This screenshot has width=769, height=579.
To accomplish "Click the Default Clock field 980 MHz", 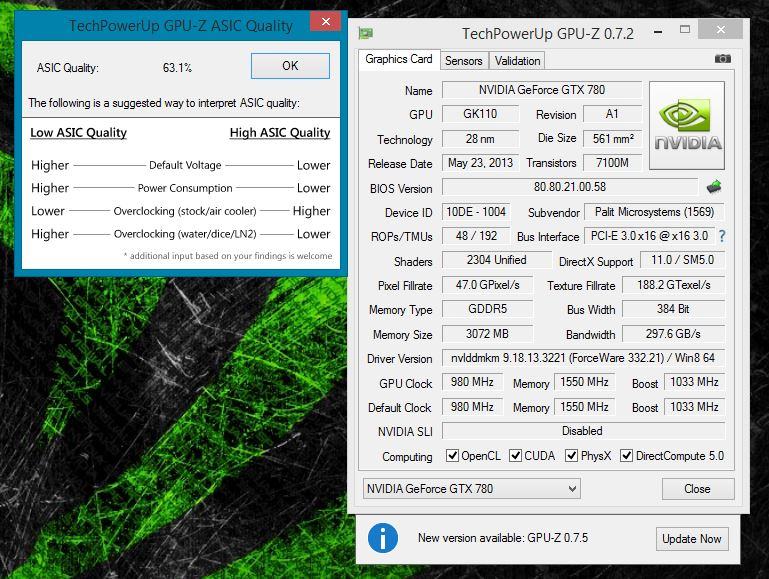I will (x=472, y=407).
